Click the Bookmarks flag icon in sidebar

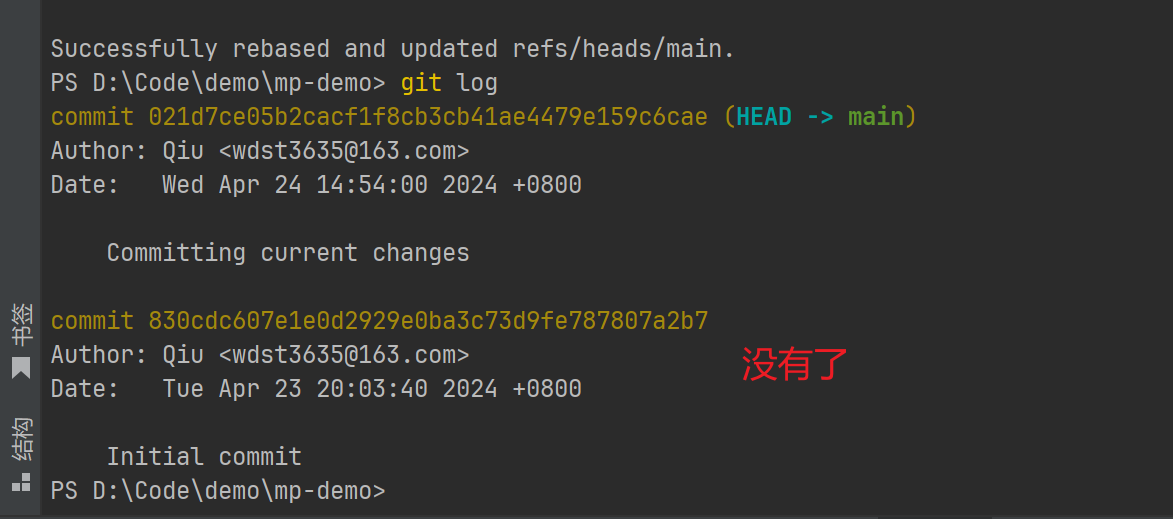21,368
